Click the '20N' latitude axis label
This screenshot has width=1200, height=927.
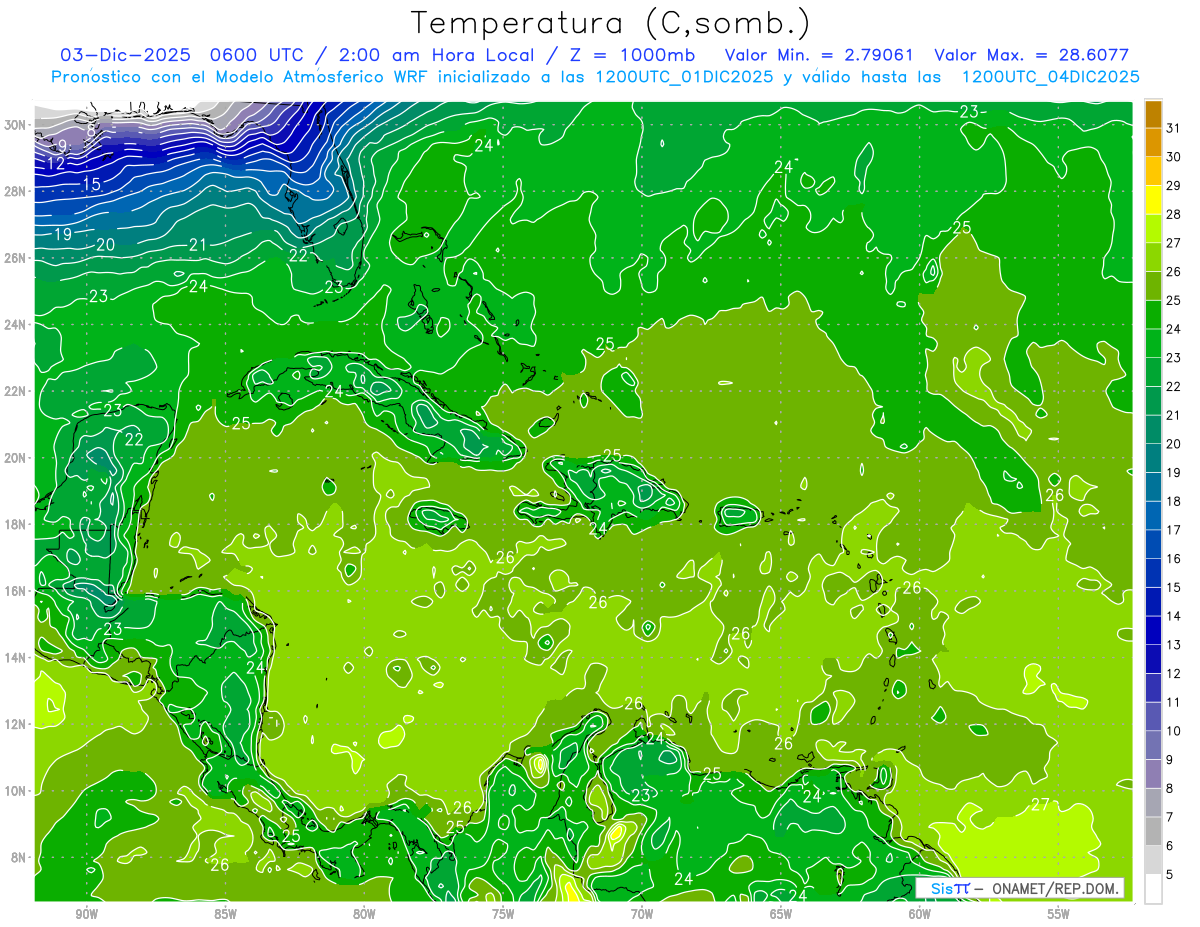15,458
